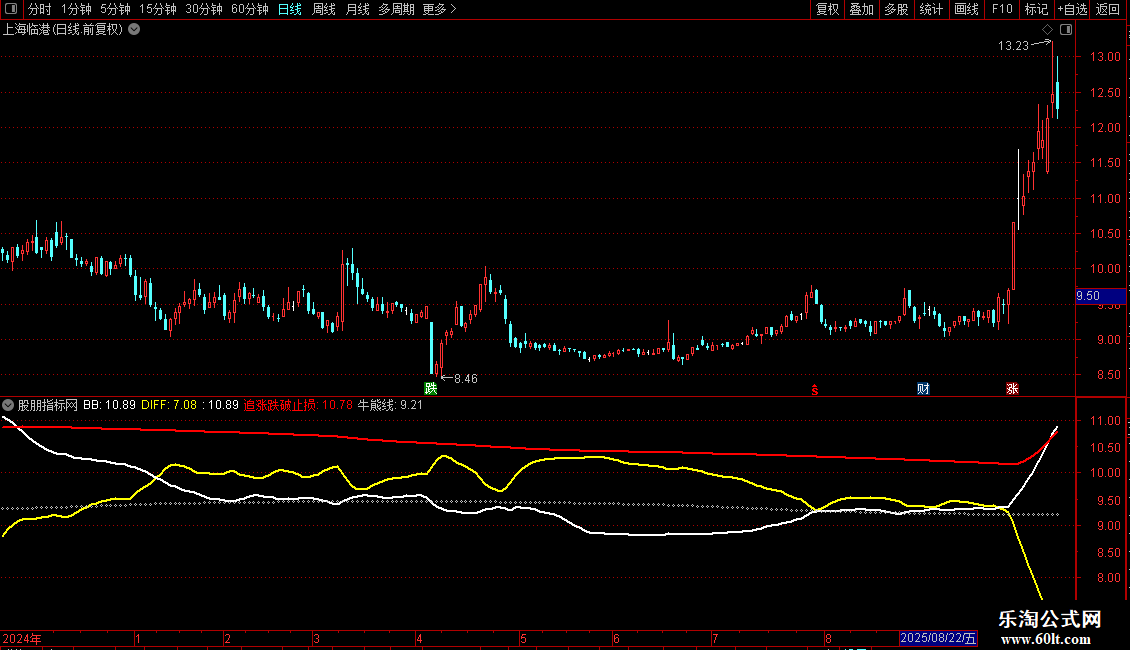Click the panel layout icon at top-left

[11, 9]
